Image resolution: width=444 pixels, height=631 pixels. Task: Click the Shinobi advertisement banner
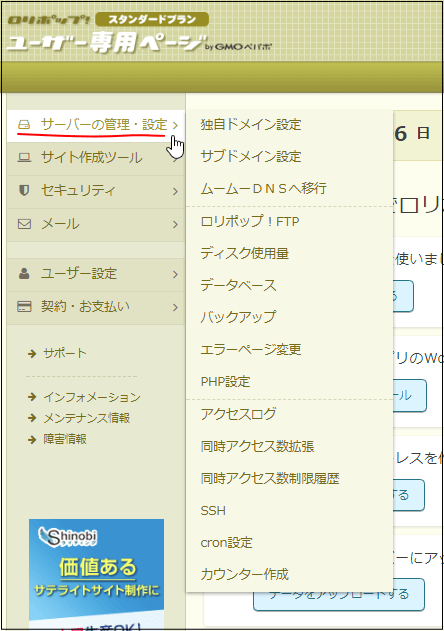pyautogui.click(x=96, y=573)
